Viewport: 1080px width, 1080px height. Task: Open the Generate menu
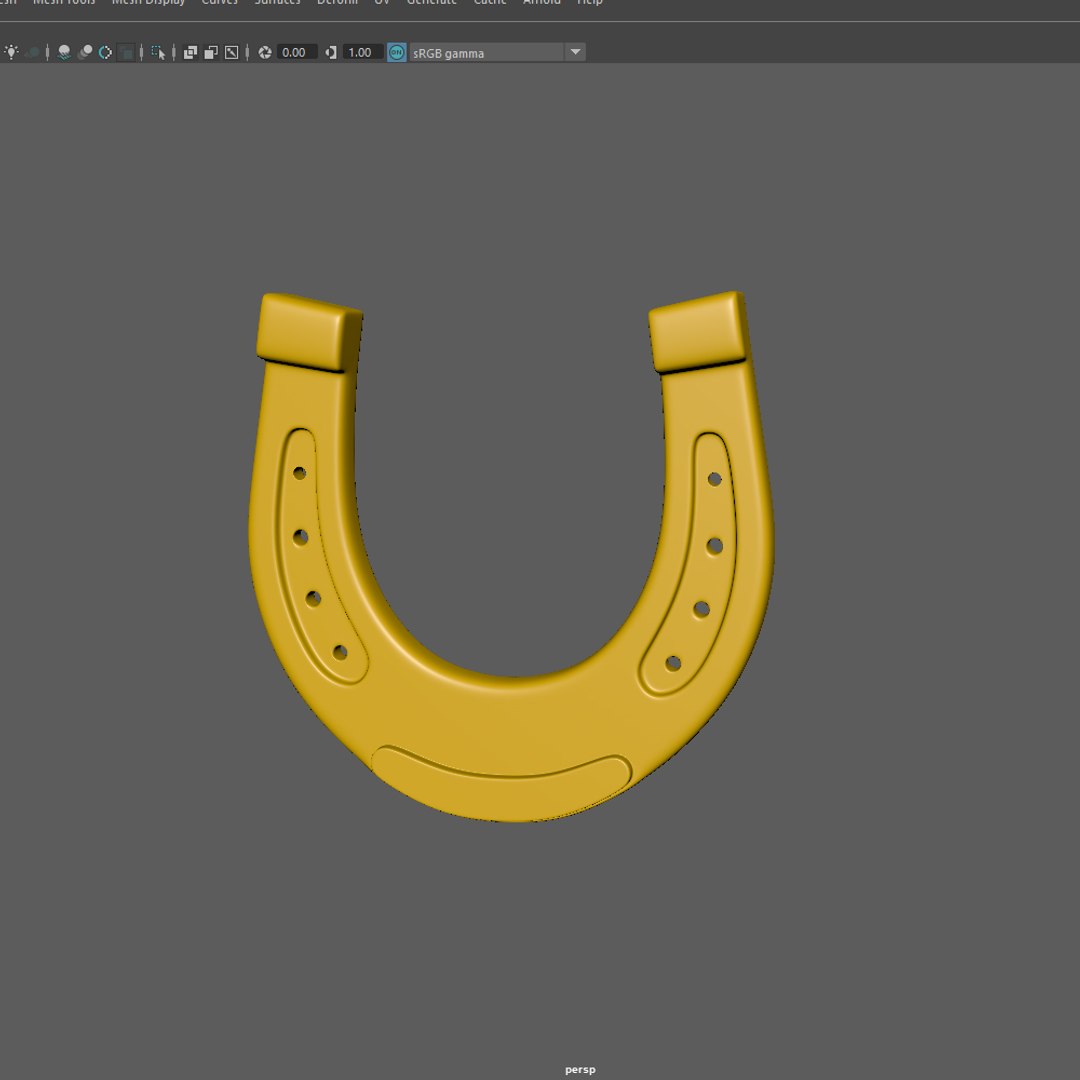[432, 2]
